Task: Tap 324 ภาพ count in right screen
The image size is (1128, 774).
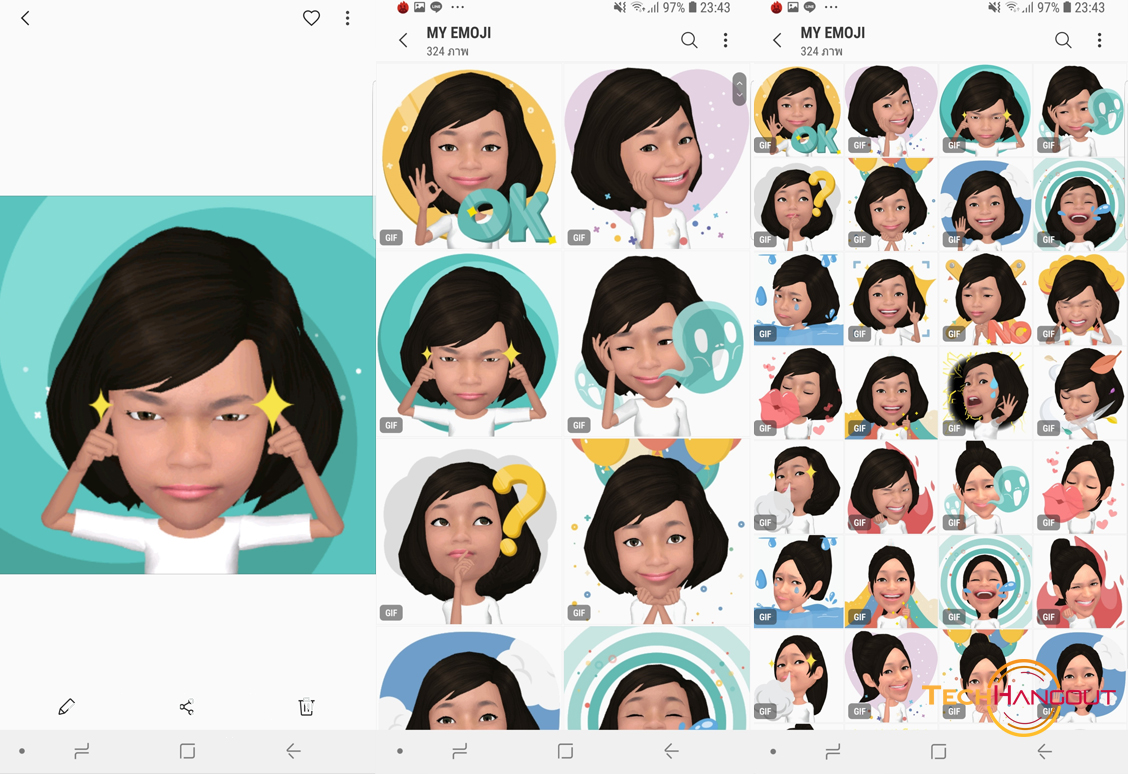Action: pyautogui.click(x=822, y=51)
